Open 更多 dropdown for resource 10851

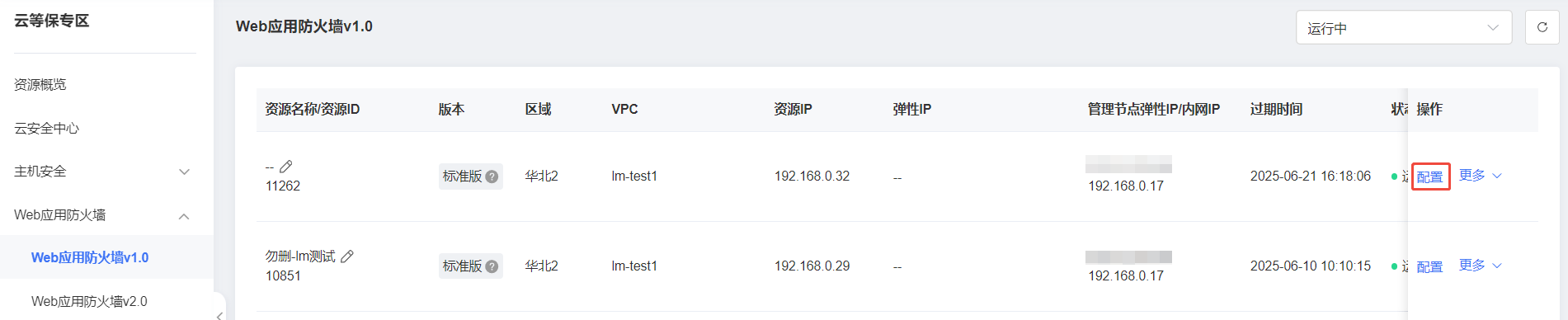pyautogui.click(x=1481, y=266)
